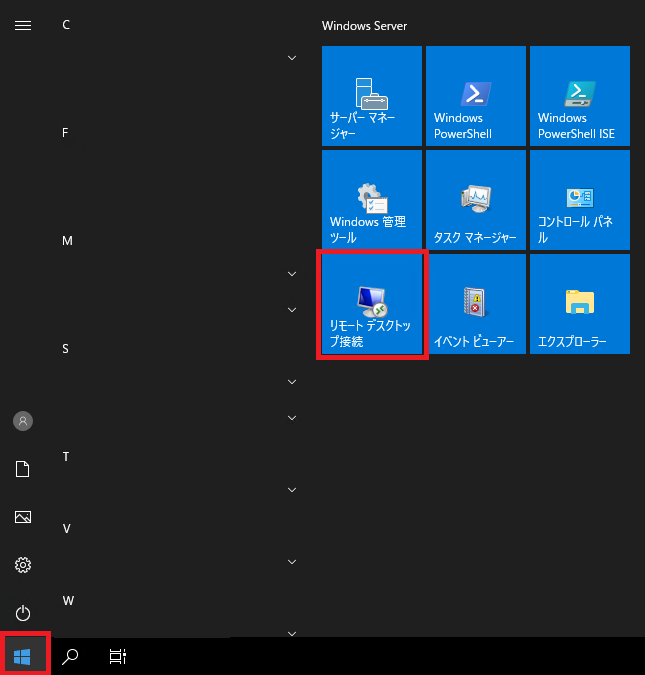Expand the folder chevron under the T heading

(292, 490)
